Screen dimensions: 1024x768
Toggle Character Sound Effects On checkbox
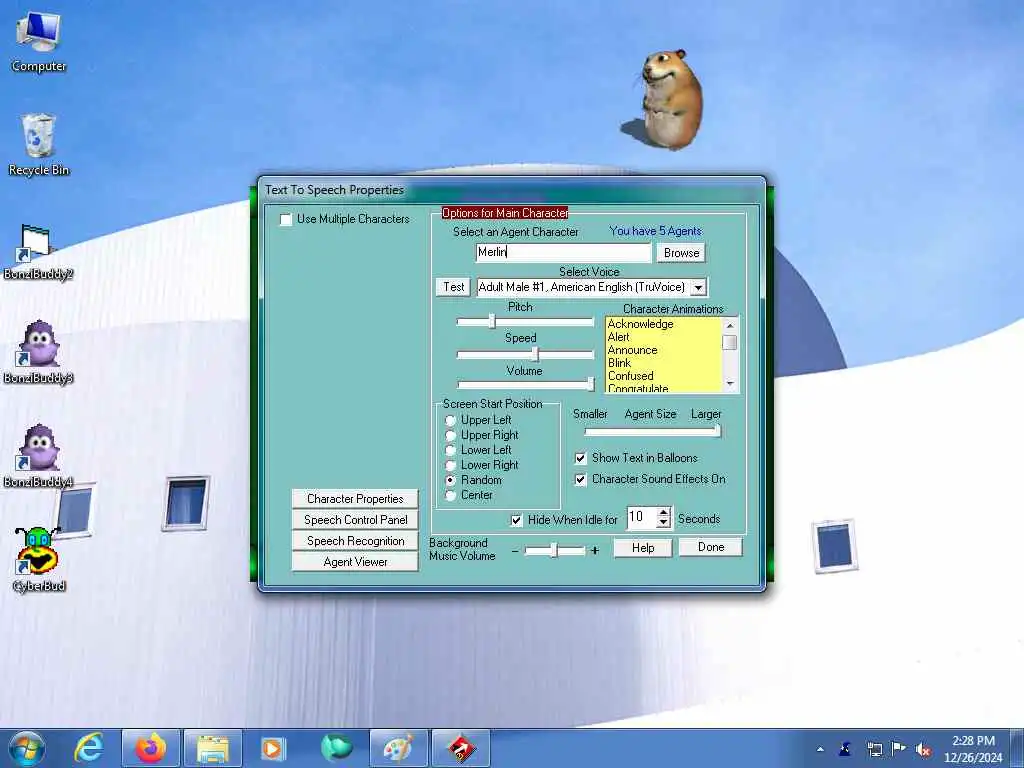(x=580, y=479)
